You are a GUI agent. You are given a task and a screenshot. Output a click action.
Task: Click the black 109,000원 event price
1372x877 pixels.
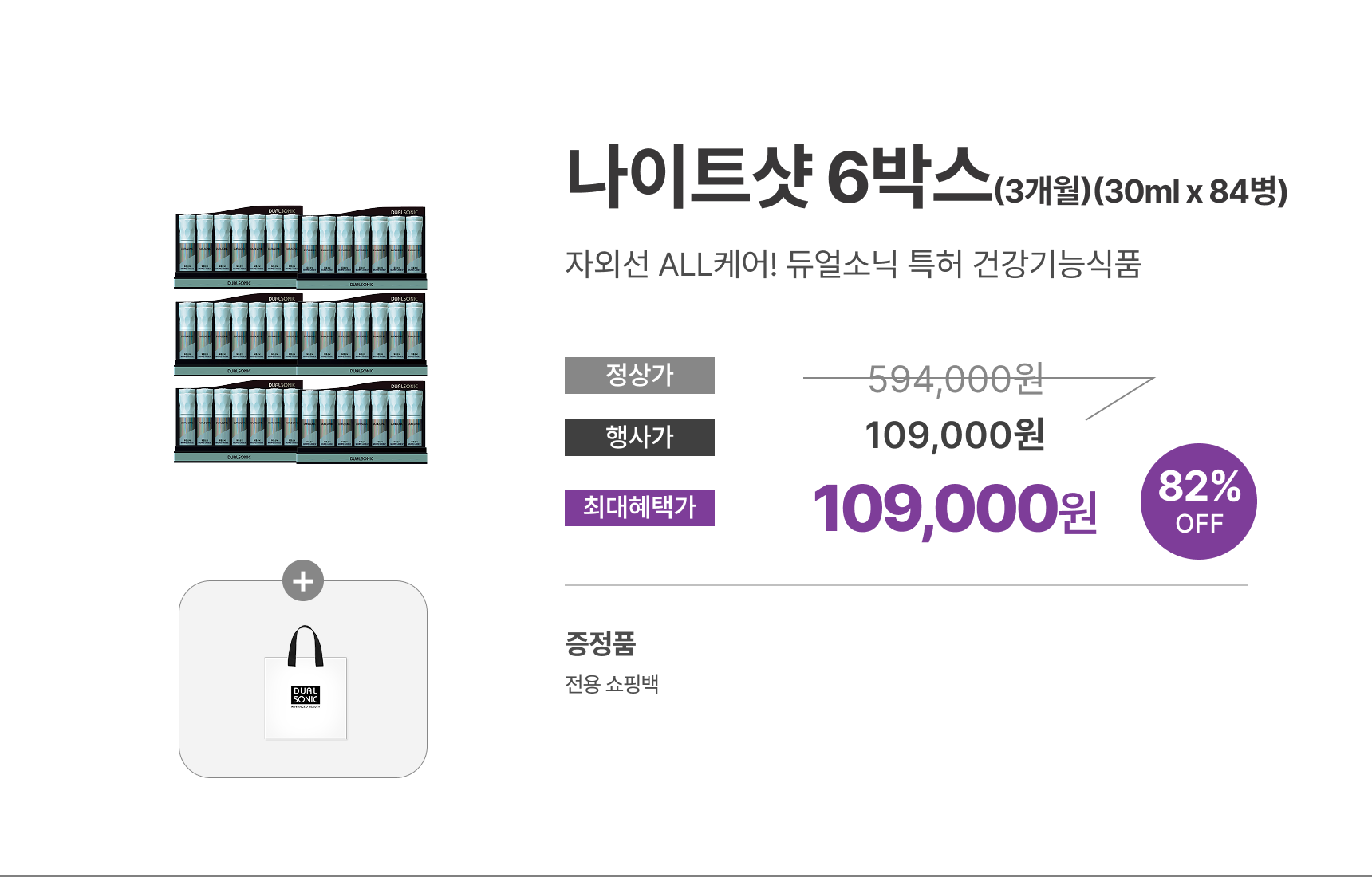[x=954, y=436]
